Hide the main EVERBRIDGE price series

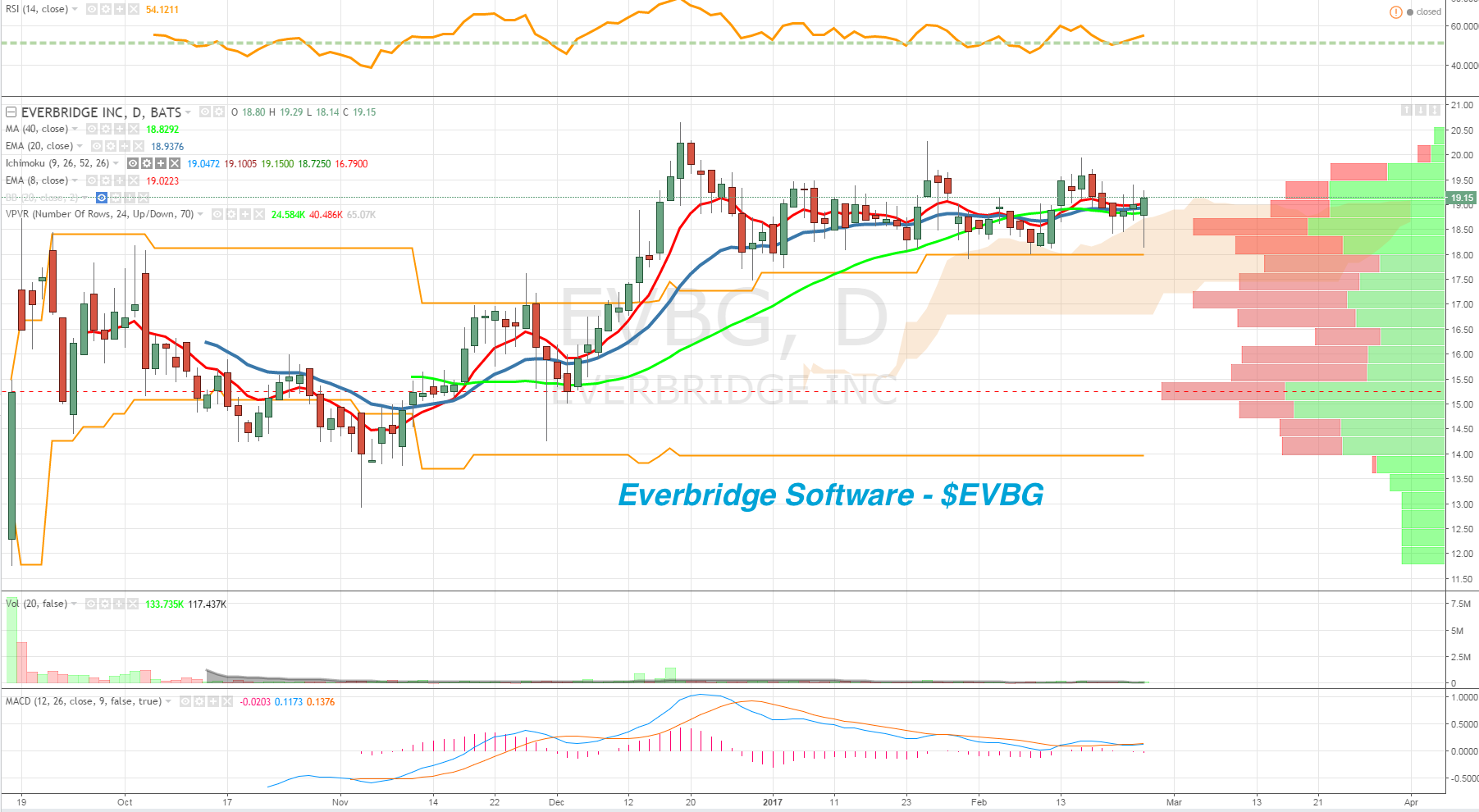tap(205, 112)
